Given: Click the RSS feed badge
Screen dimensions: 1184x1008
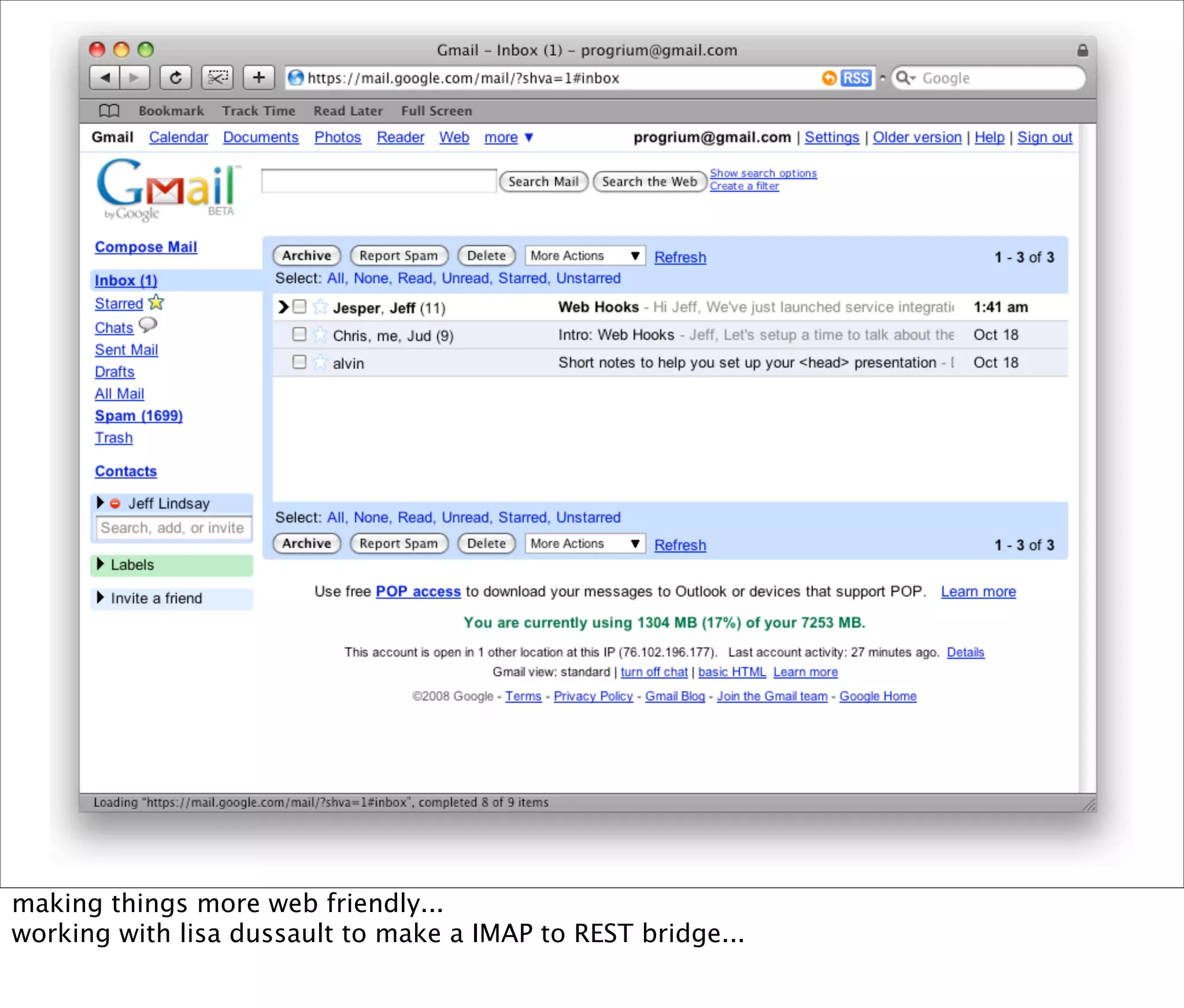Looking at the screenshot, I should tap(856, 78).
